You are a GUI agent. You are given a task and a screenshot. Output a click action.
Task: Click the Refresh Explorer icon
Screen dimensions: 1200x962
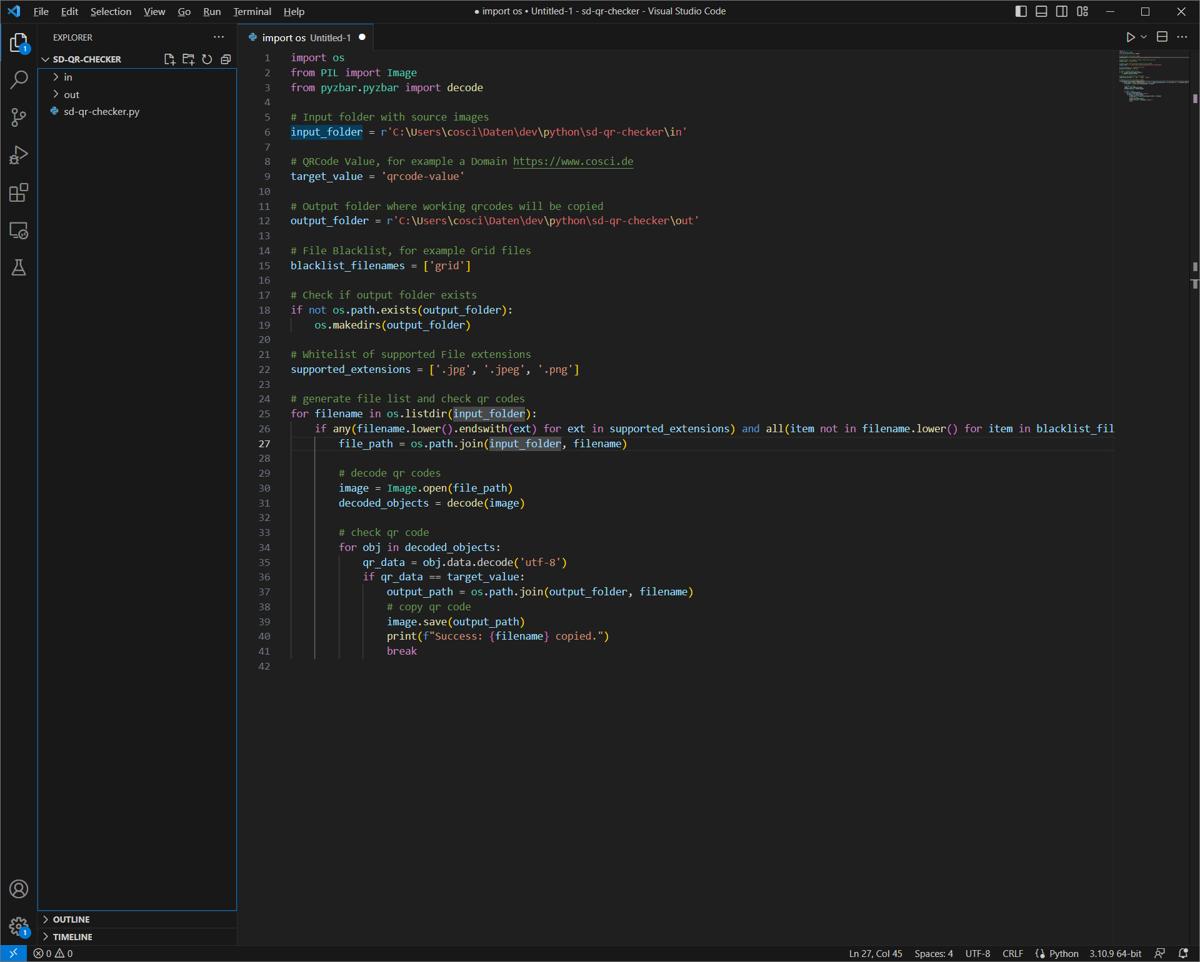[x=207, y=59]
